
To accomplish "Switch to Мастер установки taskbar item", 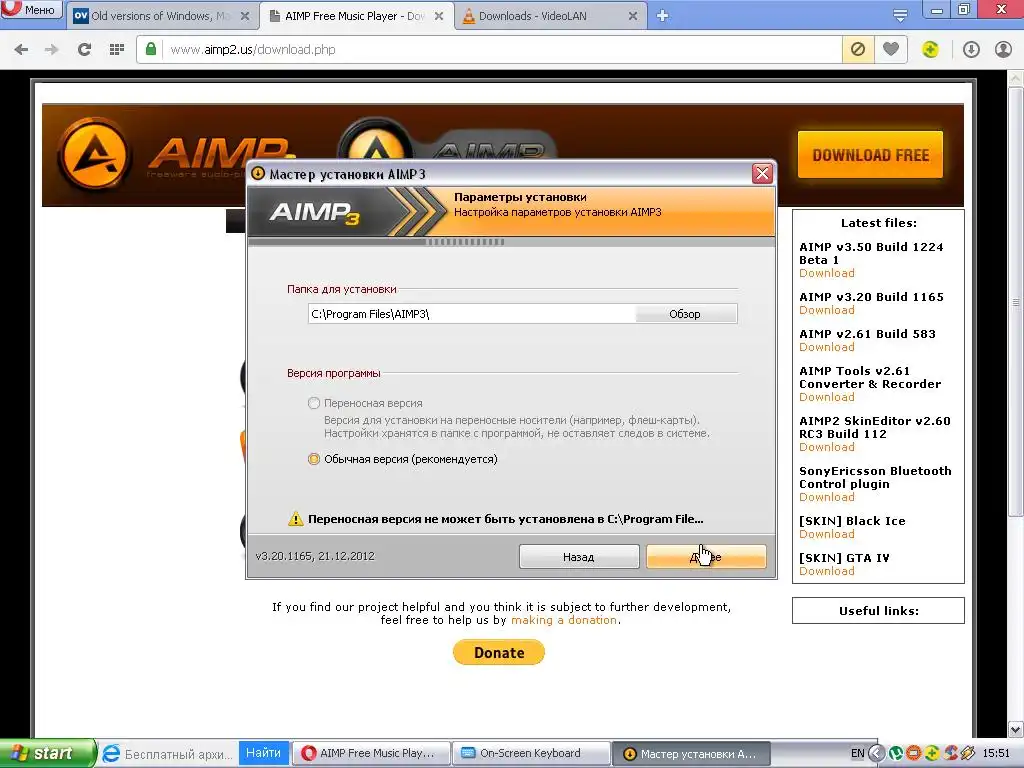I will 691,754.
